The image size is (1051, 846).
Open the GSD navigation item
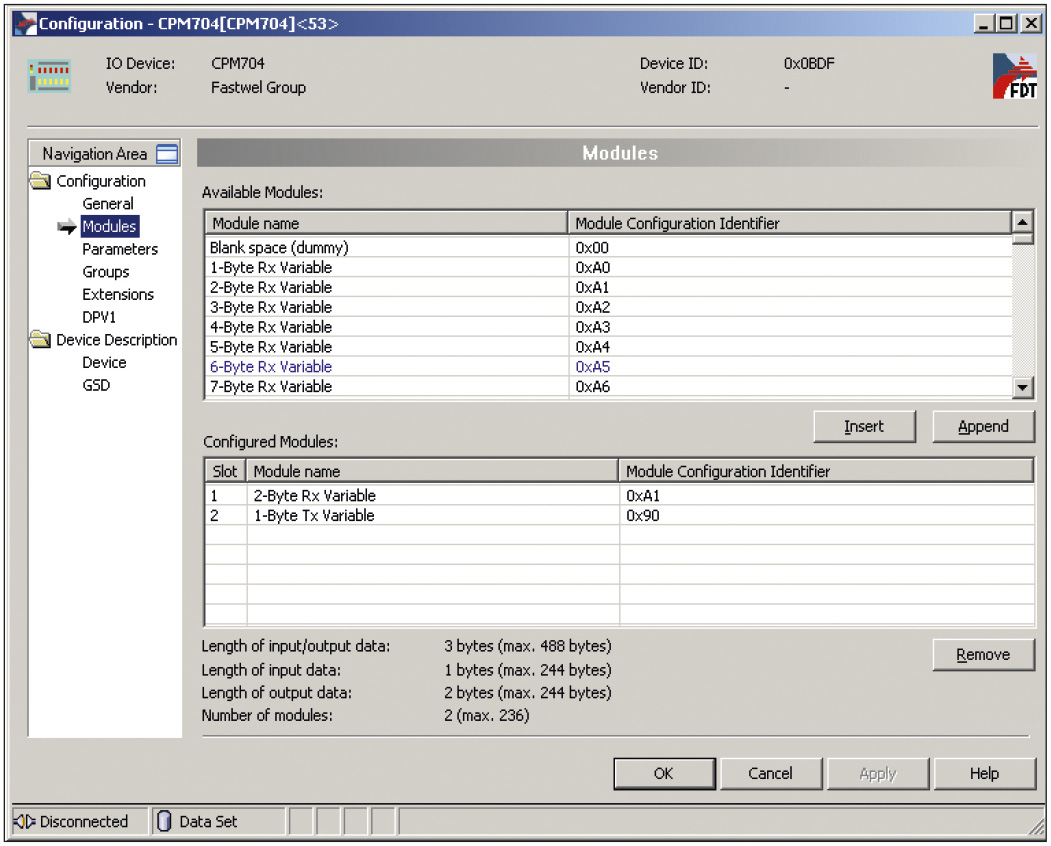96,385
